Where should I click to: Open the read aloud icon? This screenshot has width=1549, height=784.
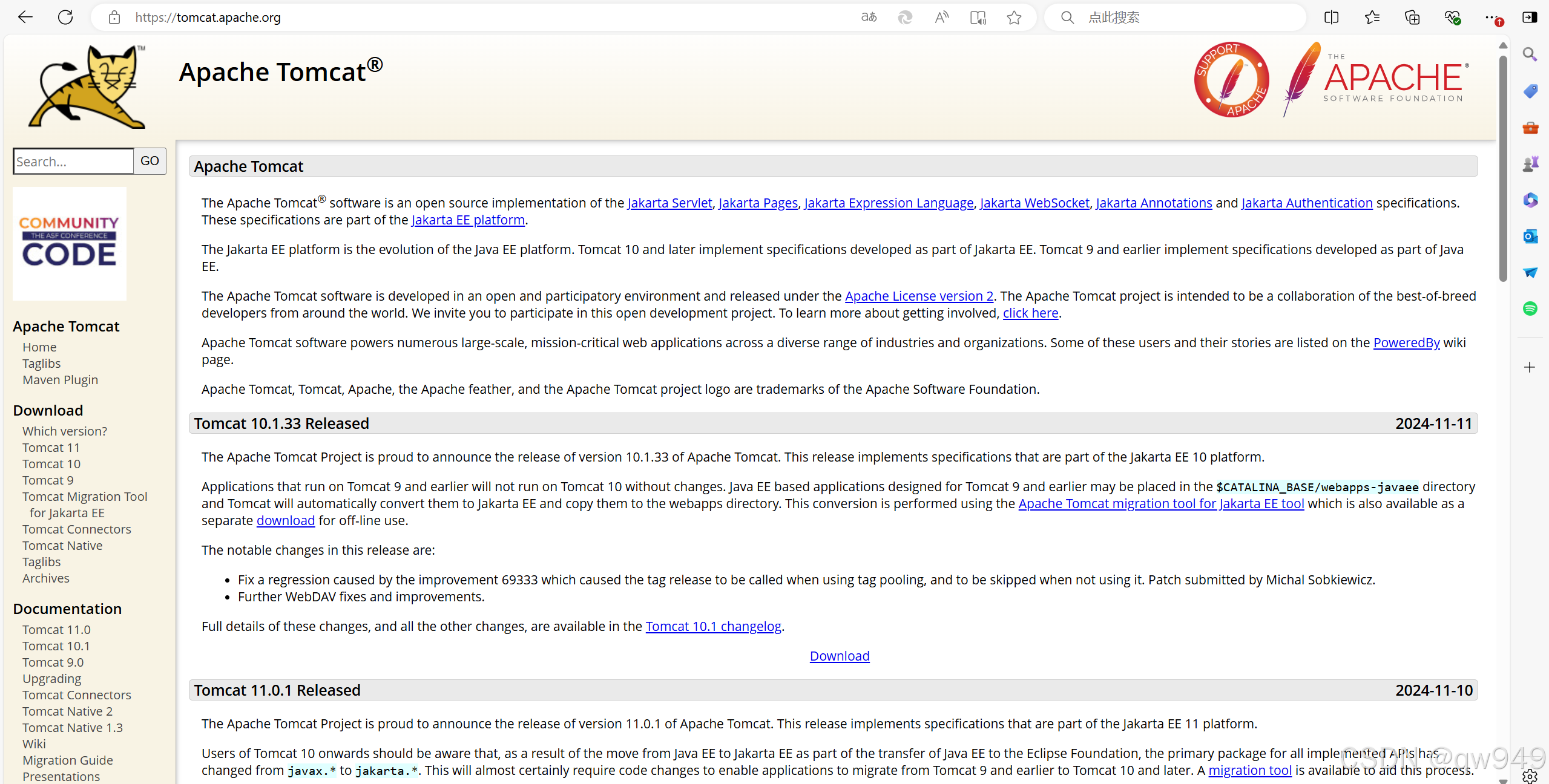pos(941,18)
